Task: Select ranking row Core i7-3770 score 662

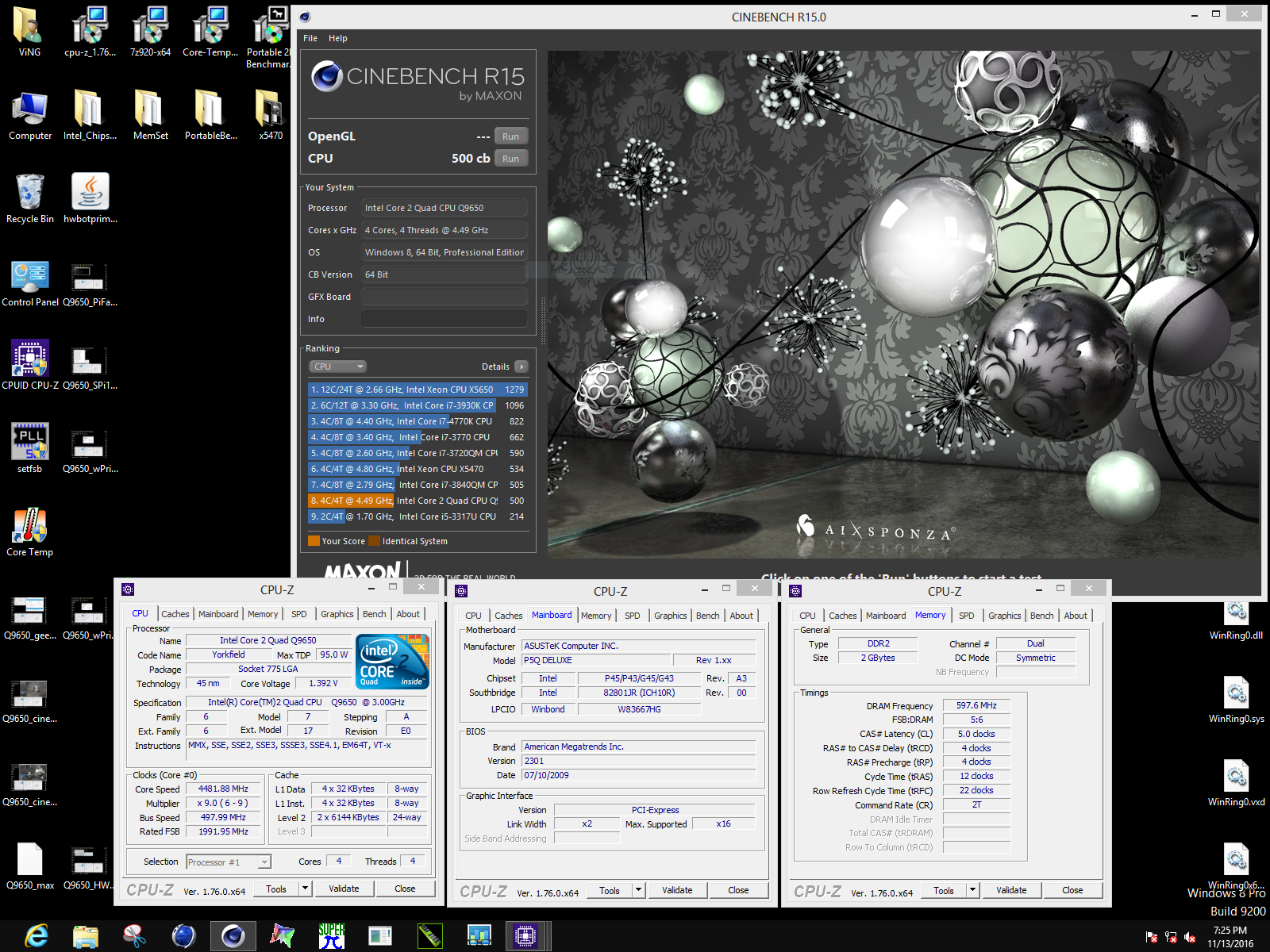Action: (x=418, y=437)
